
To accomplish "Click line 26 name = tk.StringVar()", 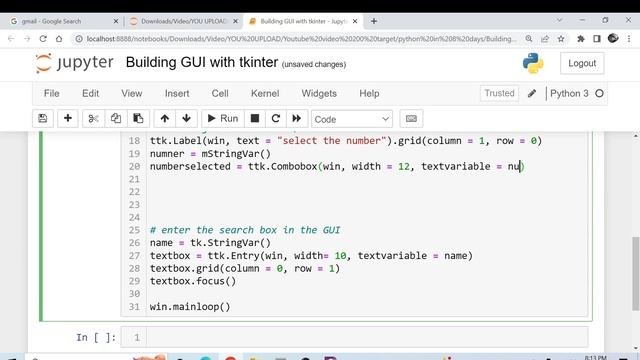I will pos(210,243).
